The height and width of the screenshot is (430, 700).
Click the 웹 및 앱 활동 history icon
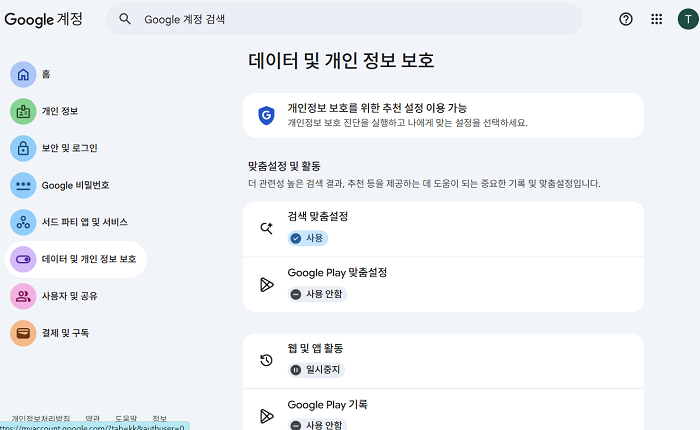[267, 360]
